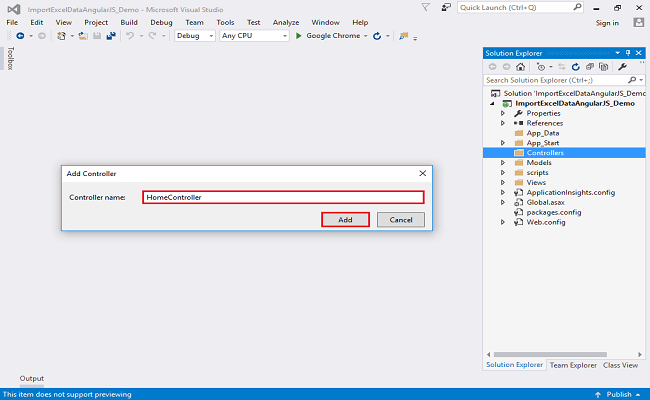This screenshot has height=400, width=650.
Task: Open the Solution Explorer window options dropdown
Action: [618, 53]
